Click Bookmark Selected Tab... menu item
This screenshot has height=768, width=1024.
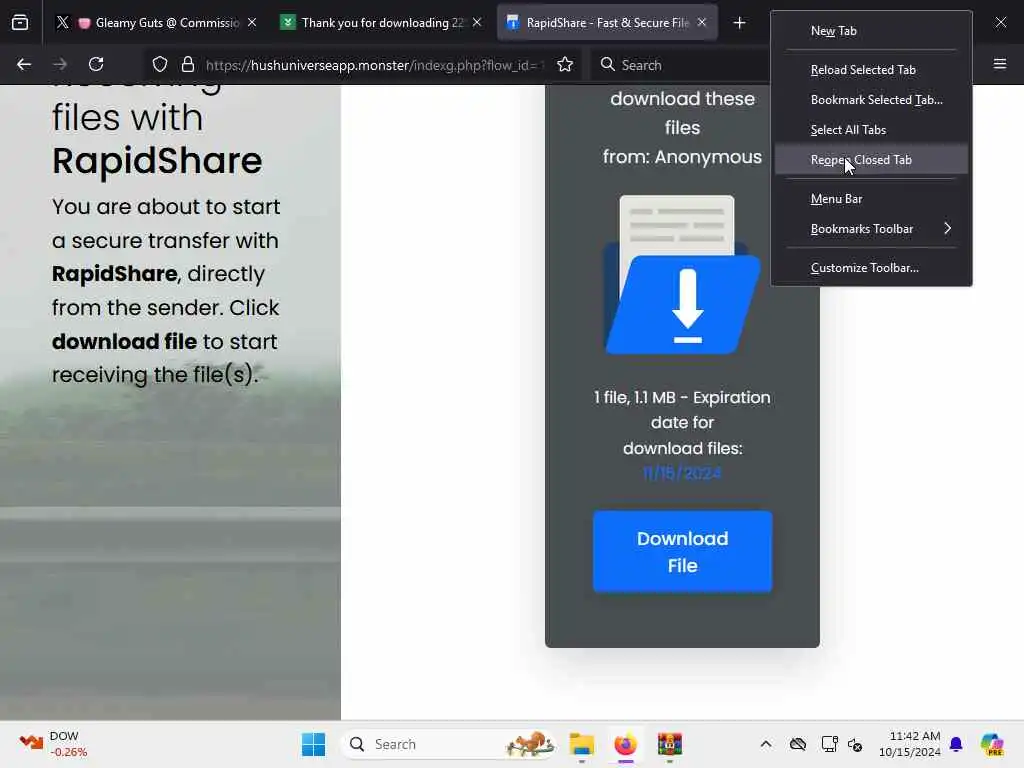[871, 99]
